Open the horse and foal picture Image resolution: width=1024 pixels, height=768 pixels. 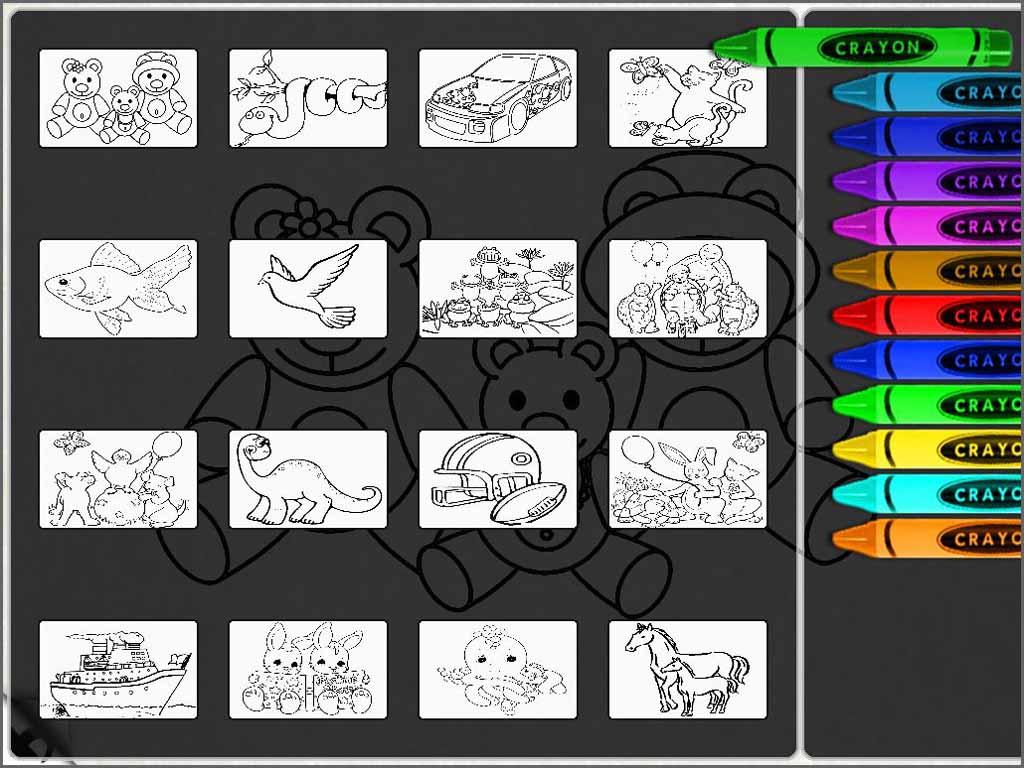point(688,669)
